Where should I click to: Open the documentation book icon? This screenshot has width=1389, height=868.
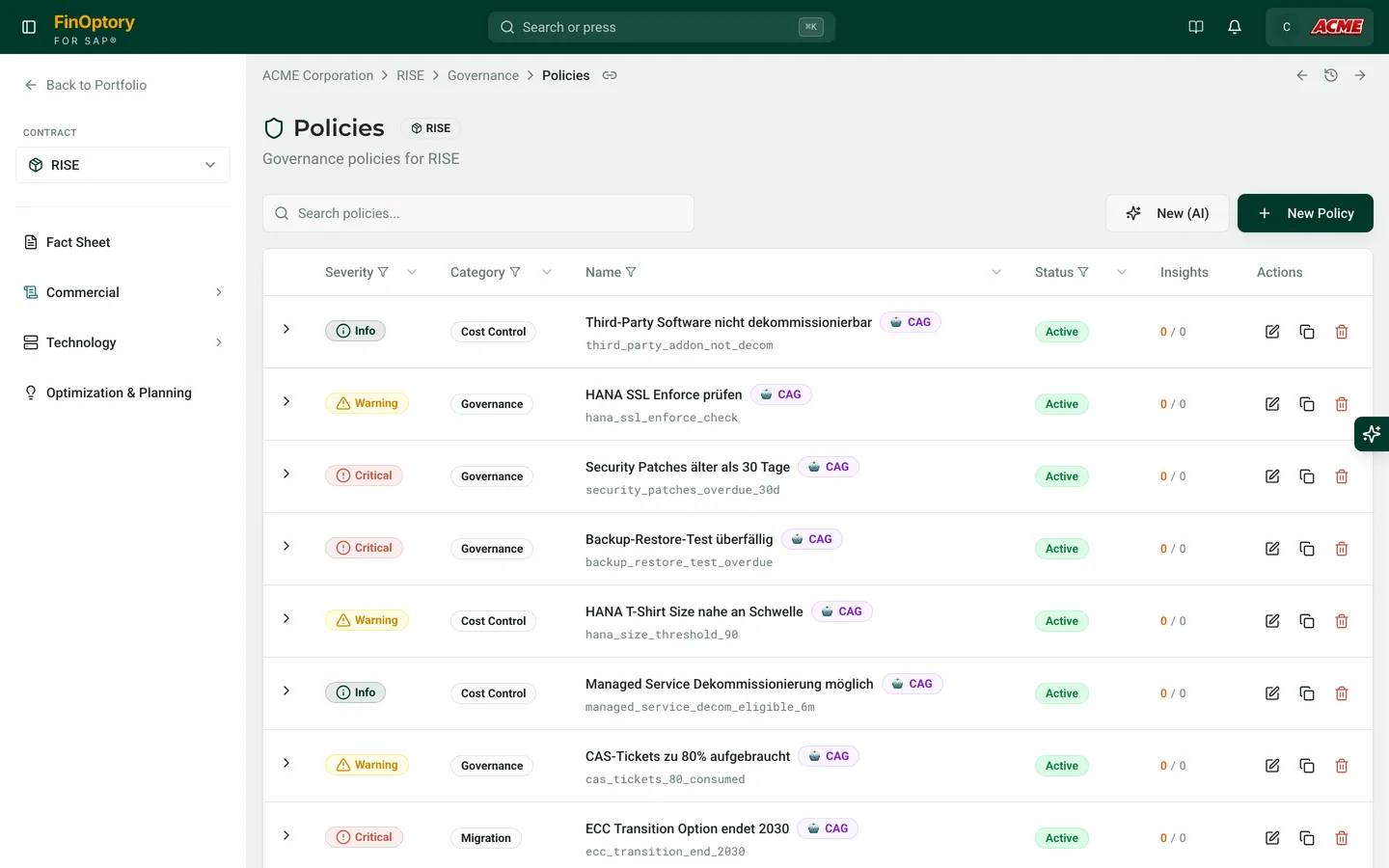(1196, 27)
